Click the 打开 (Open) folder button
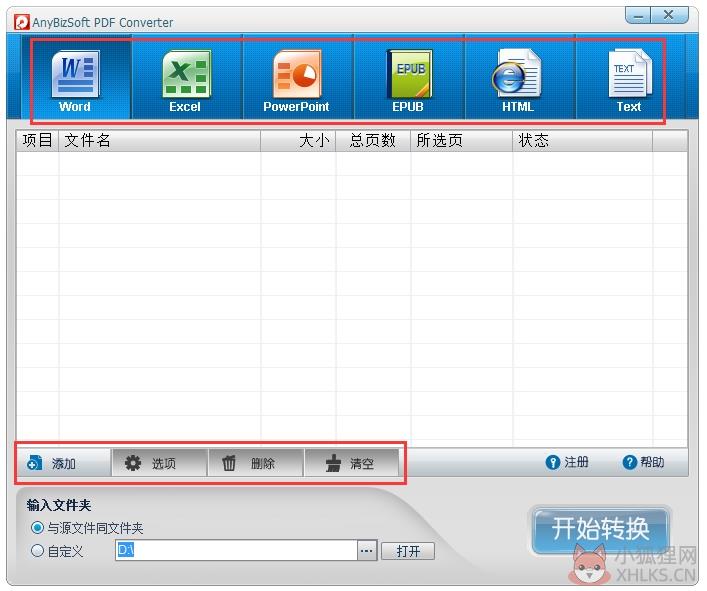 coord(408,551)
